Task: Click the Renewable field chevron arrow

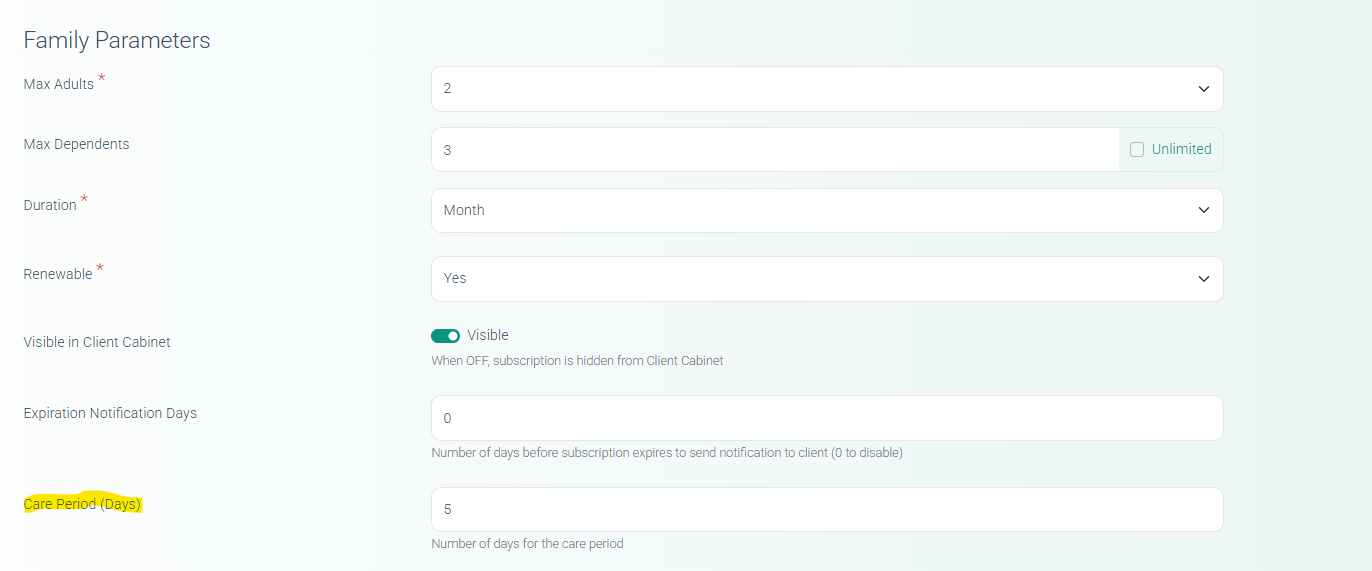Action: 1203,279
